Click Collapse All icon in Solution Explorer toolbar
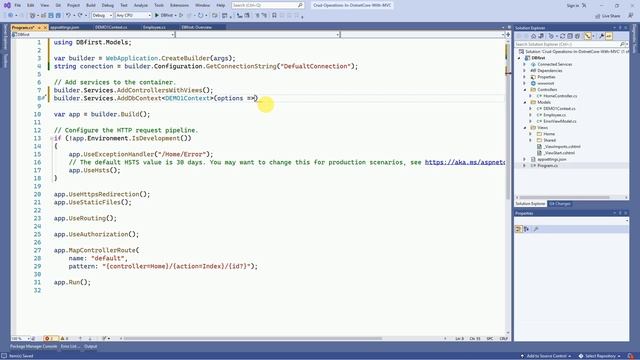640x360 pixels. coord(570,36)
